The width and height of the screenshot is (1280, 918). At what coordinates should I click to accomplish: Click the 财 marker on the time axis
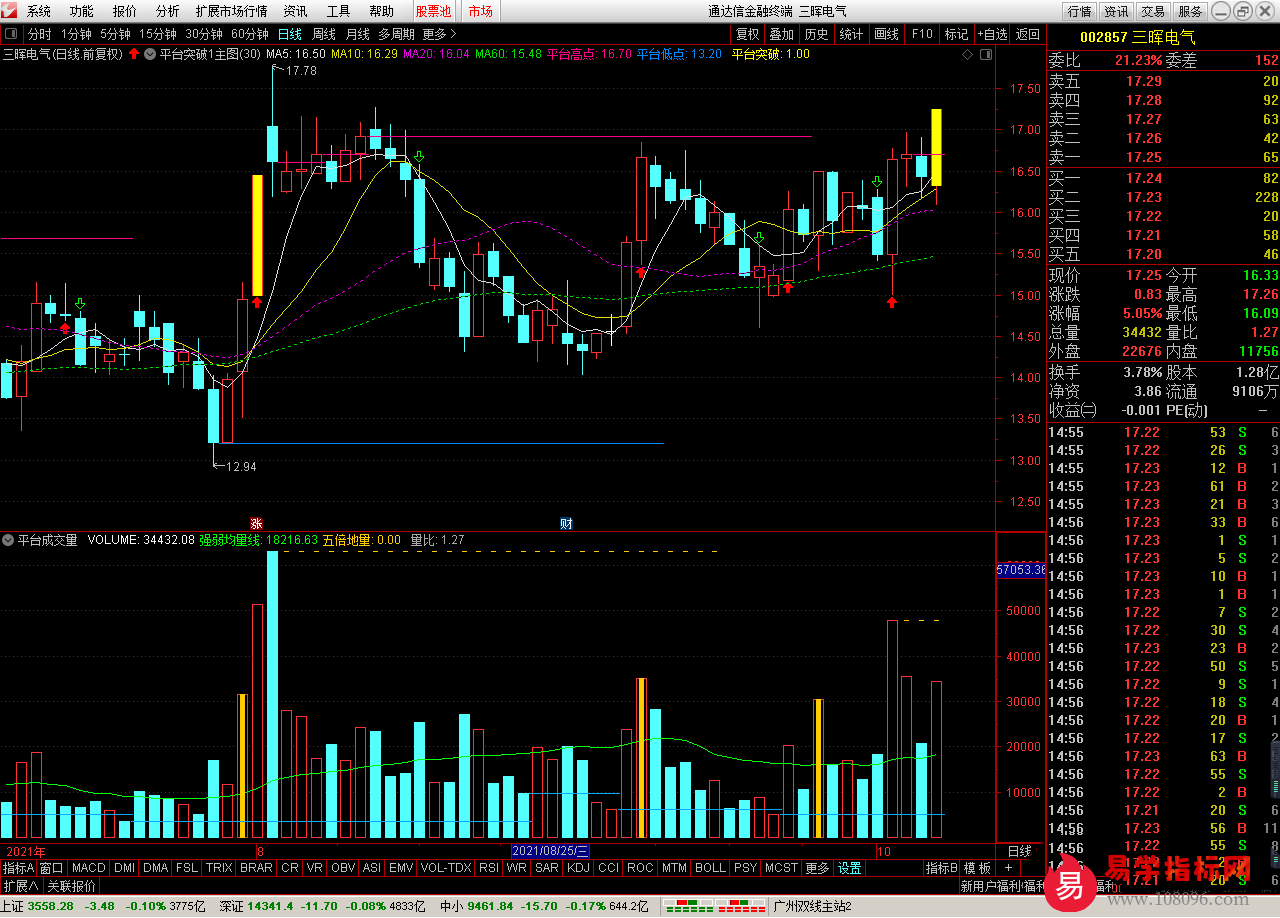(566, 523)
